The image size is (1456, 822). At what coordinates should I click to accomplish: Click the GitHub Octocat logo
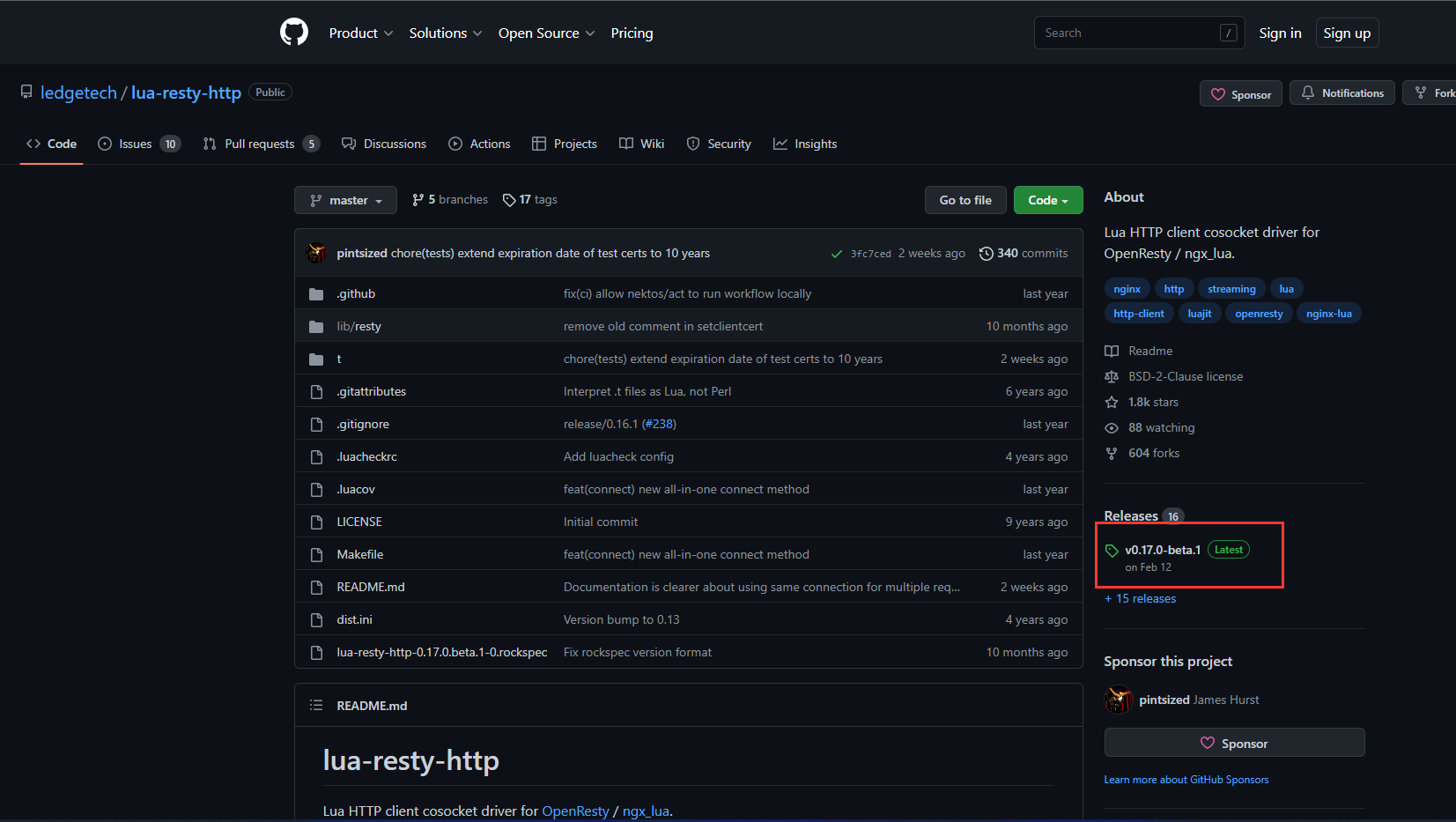(x=294, y=33)
